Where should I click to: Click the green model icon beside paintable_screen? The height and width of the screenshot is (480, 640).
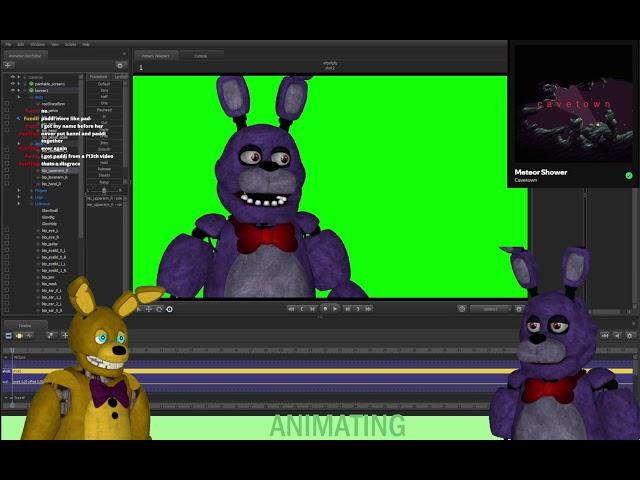point(31,84)
